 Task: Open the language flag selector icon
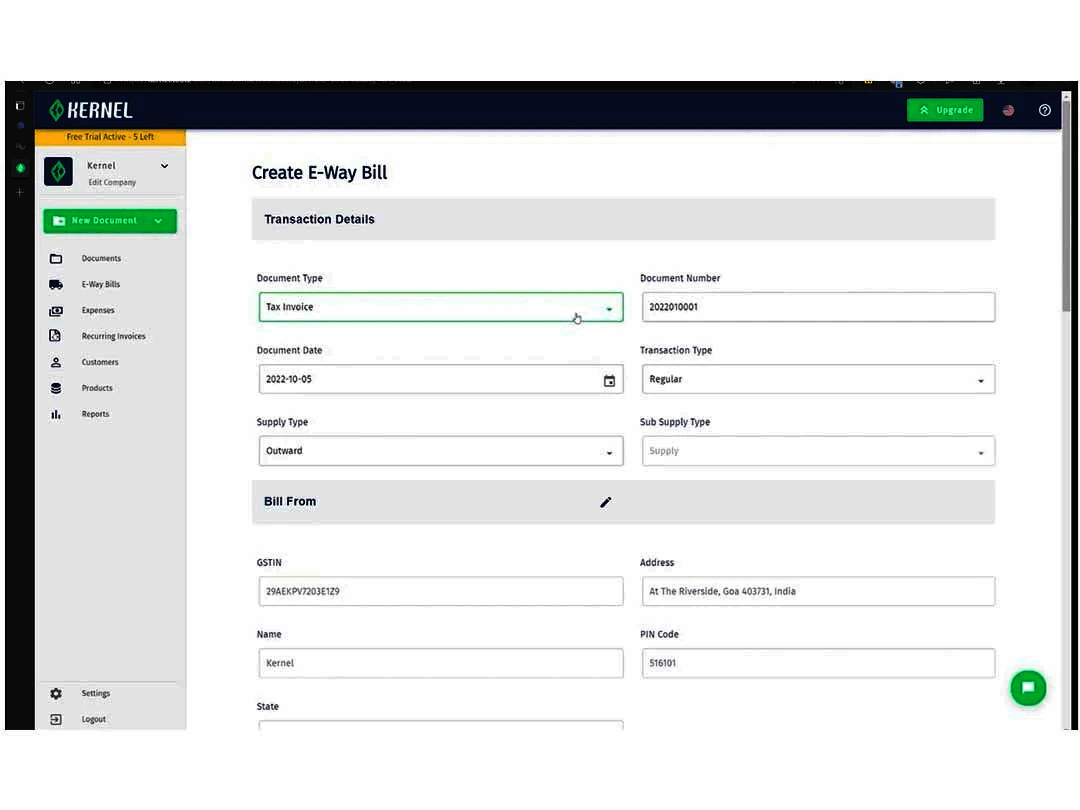point(1008,110)
